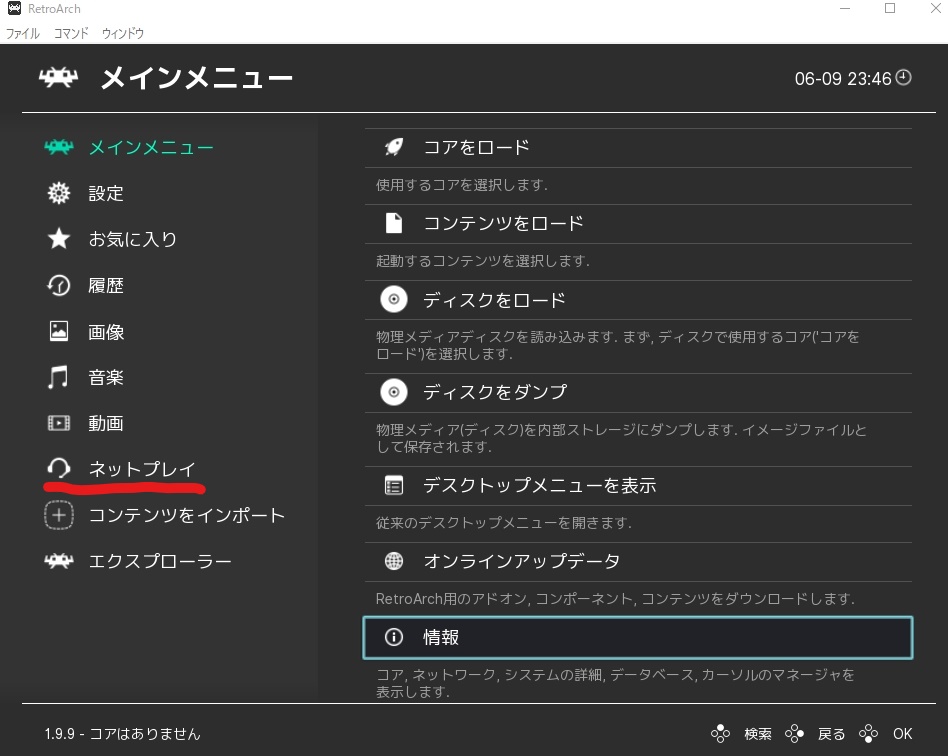Click the music note icon for 音楽
This screenshot has width=948, height=756.
[59, 377]
